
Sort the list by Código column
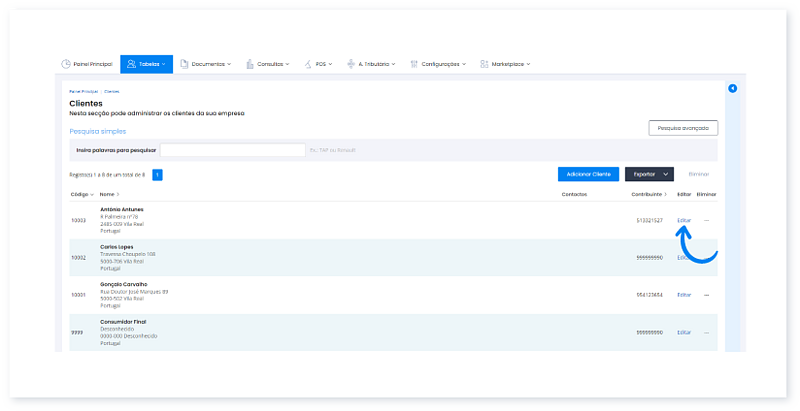[x=81, y=194]
